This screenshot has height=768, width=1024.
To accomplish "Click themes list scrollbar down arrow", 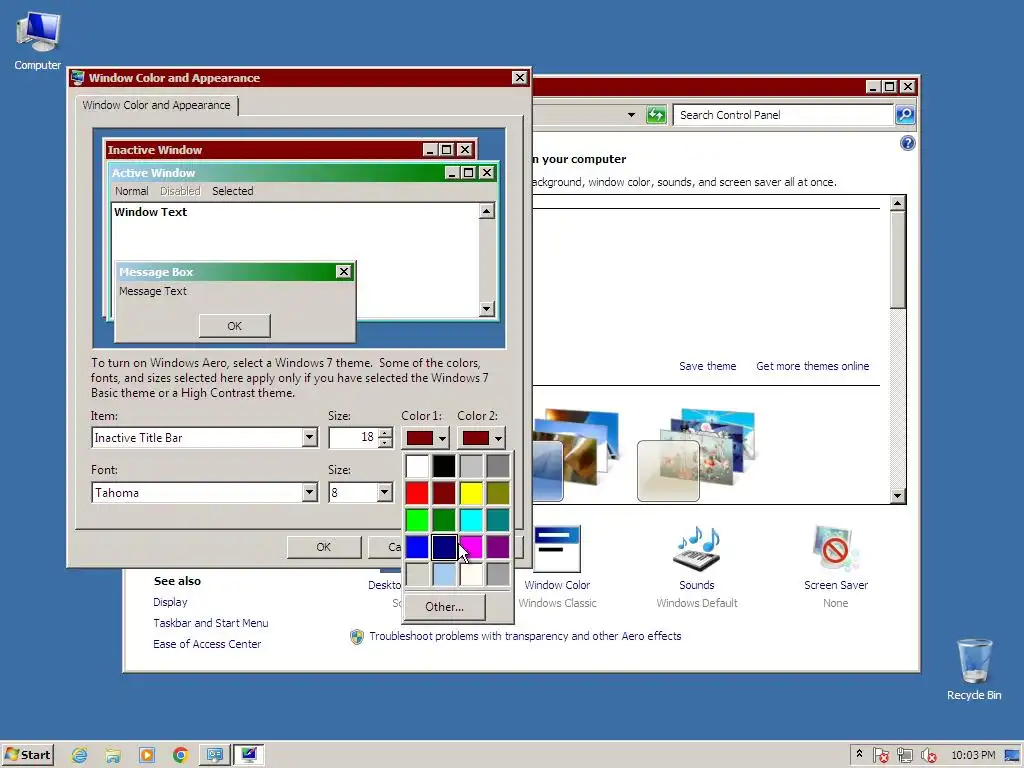I will (x=898, y=496).
